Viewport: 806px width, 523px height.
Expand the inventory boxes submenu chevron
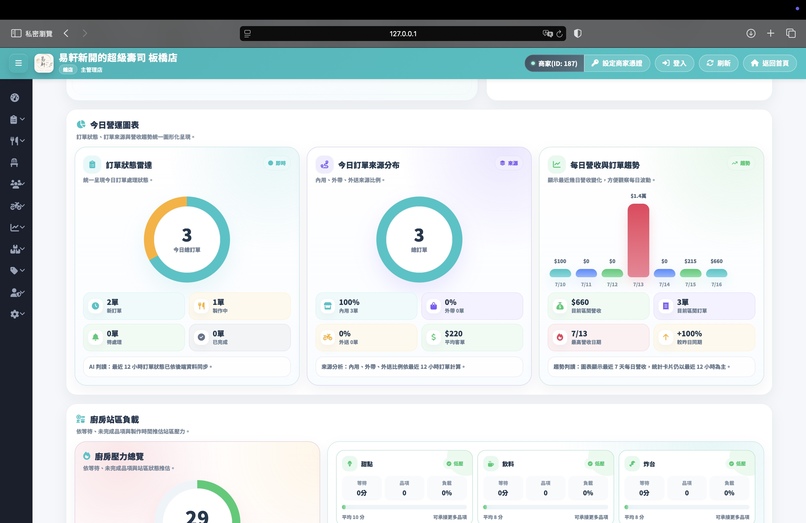23,249
